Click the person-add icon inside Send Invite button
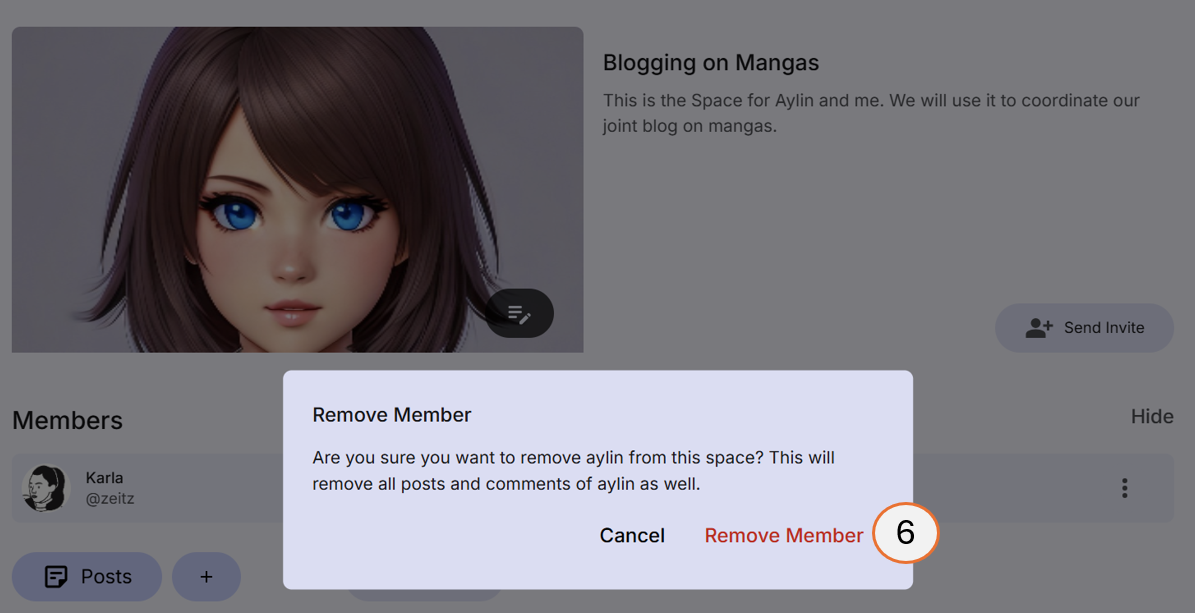The image size is (1195, 613). (1040, 327)
